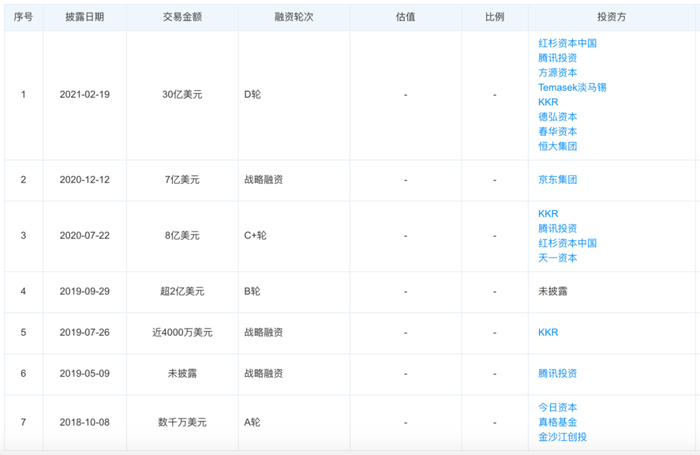The width and height of the screenshot is (700, 455).
Task: Click the 春华资本 investor link
Action: tap(557, 132)
